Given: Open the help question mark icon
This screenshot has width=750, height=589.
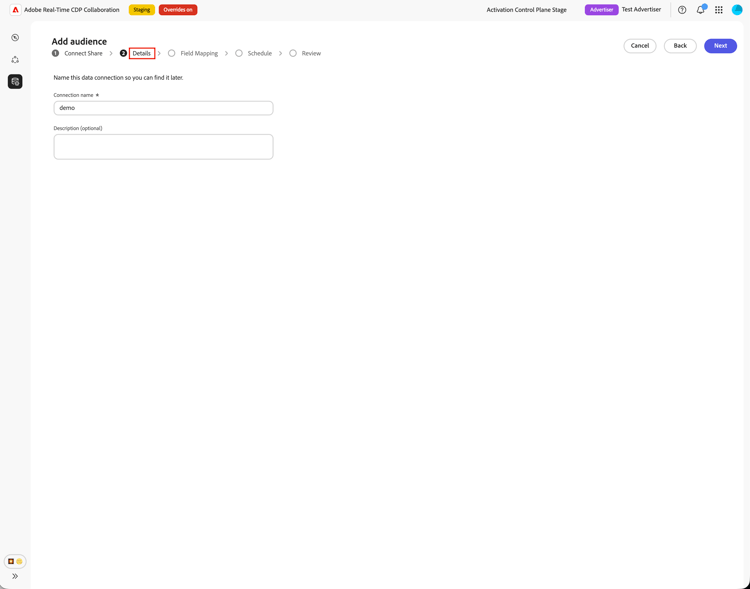Looking at the screenshot, I should (682, 10).
